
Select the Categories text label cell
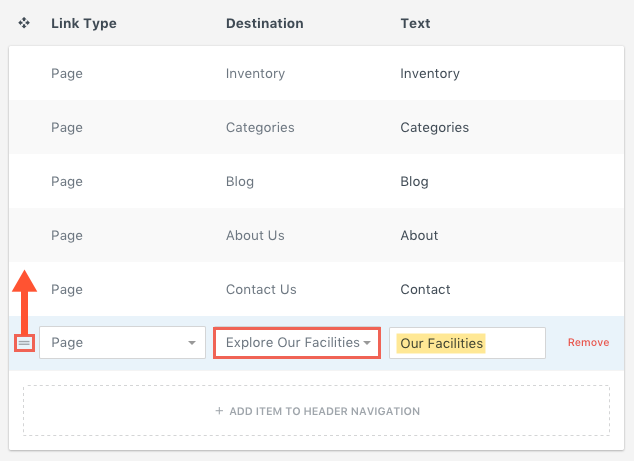point(435,127)
